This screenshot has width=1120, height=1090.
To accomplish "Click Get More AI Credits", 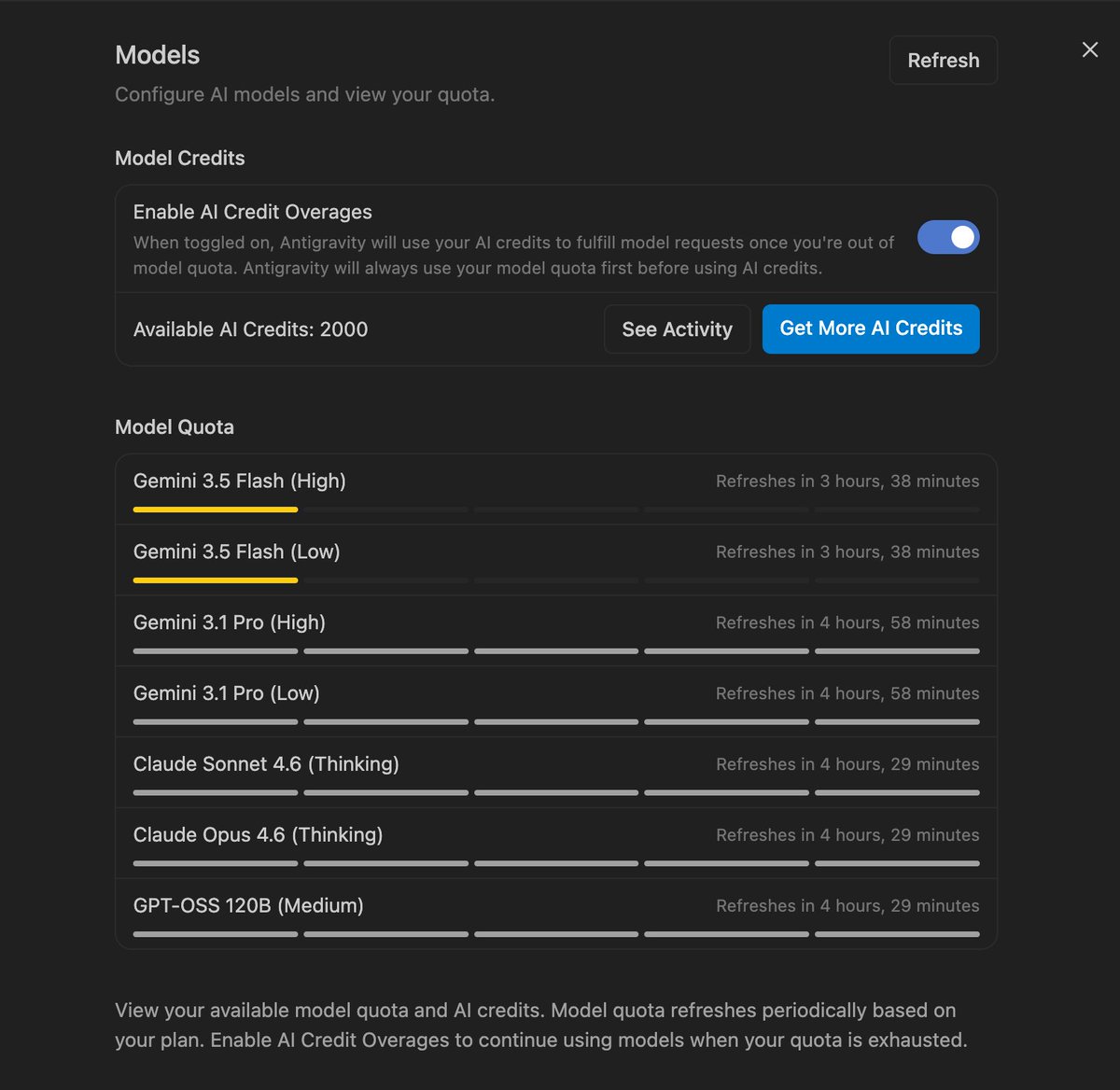I will point(871,328).
